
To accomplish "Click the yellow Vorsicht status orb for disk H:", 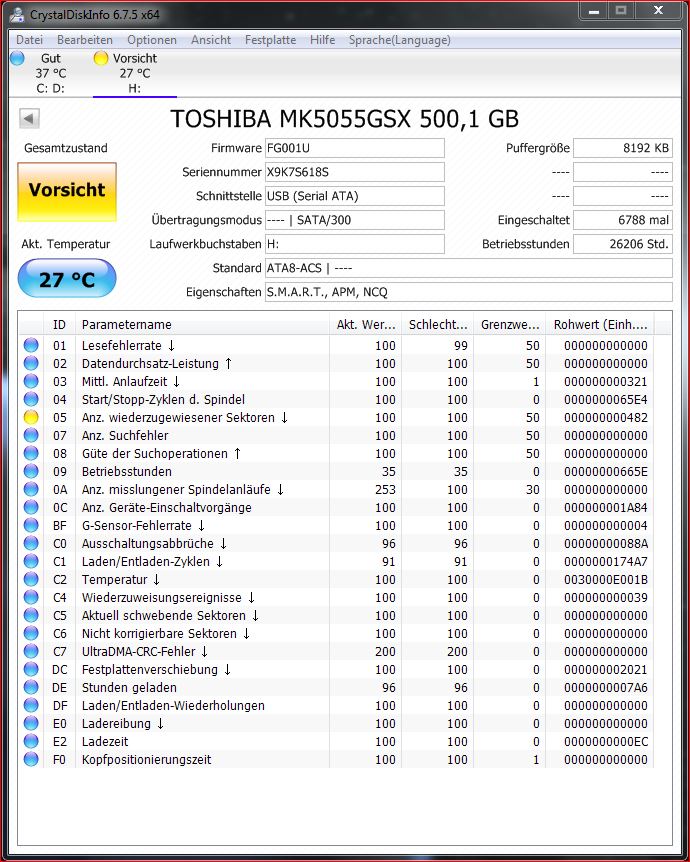I will coord(101,58).
